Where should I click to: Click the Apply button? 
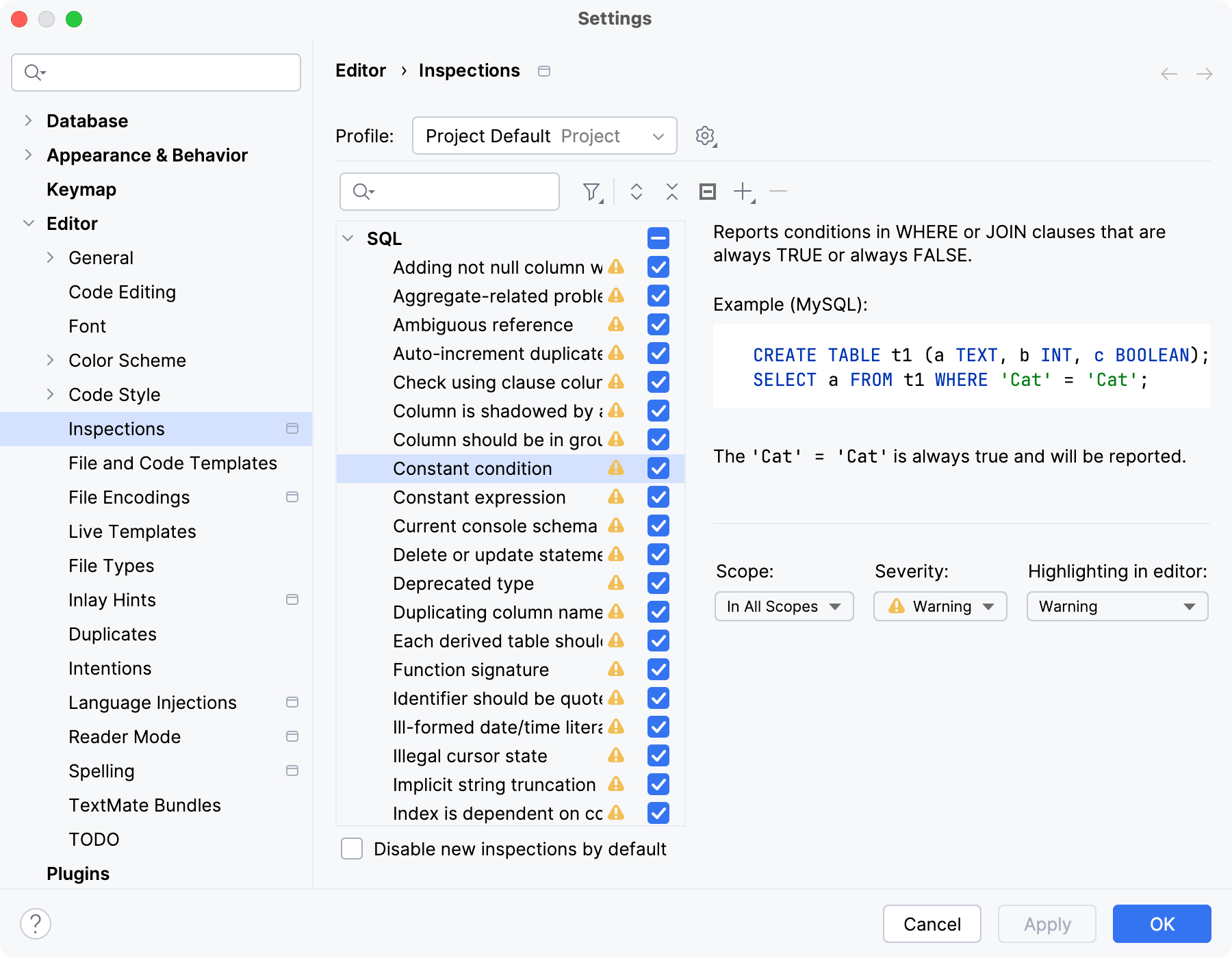coord(1046,924)
